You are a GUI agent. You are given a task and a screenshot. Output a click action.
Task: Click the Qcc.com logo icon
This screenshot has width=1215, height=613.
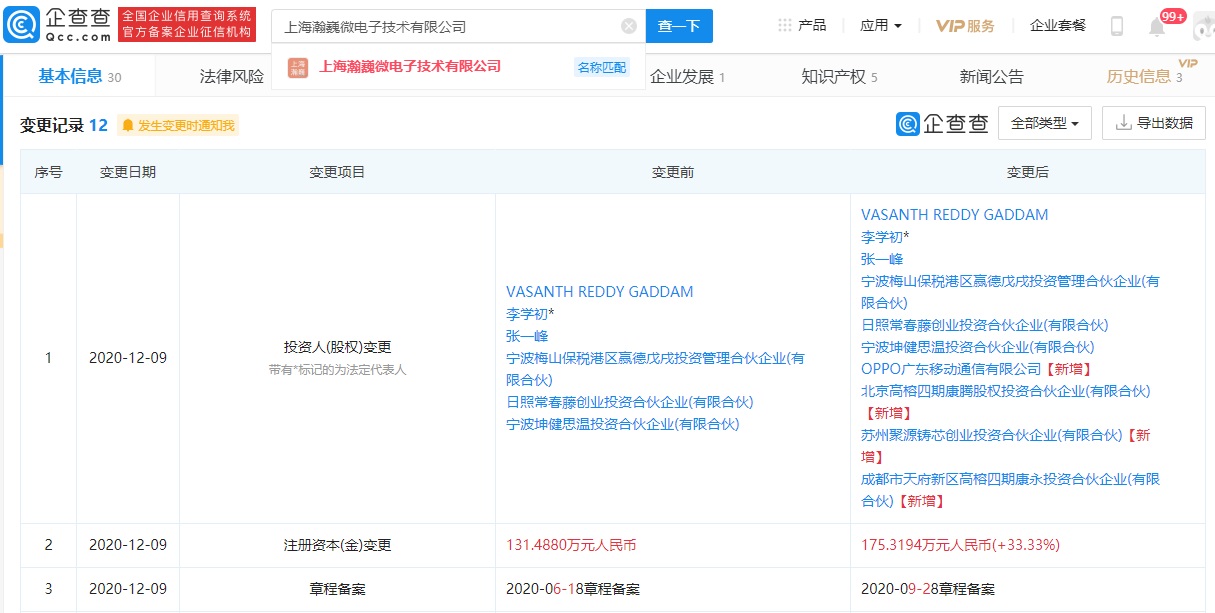pos(20,25)
